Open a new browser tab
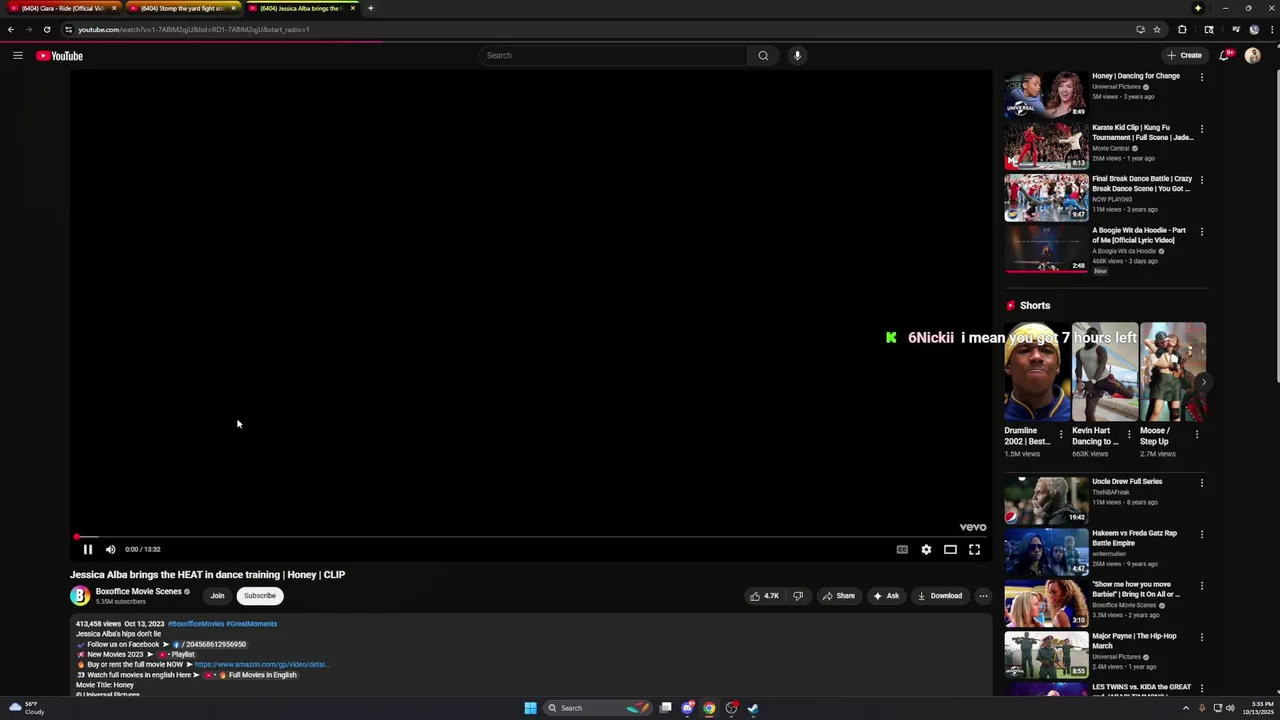Screen dimensions: 1280x720 tap(370, 8)
